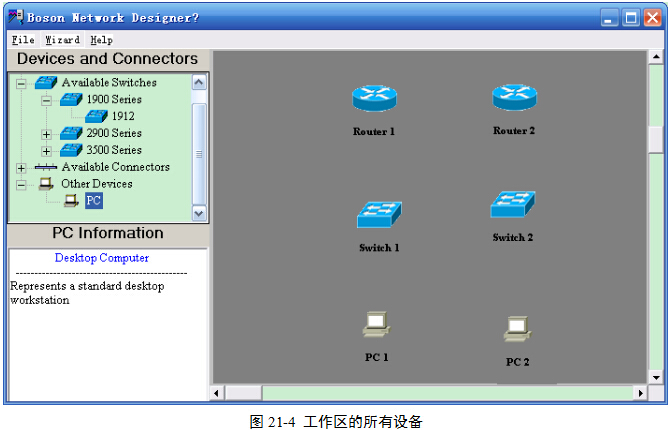
Task: Click device tree scroll down arrow
Action: 199,213
